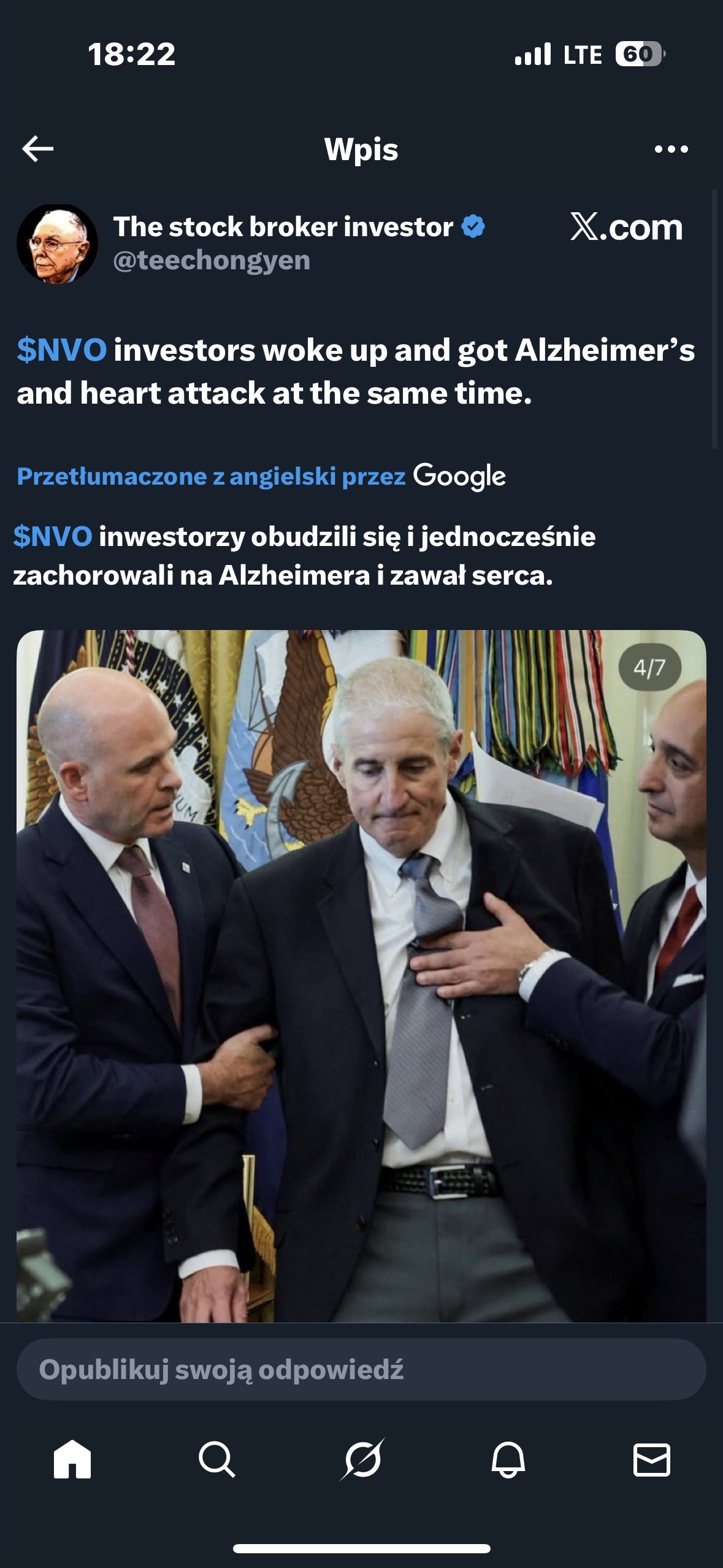This screenshot has height=1568, width=723.
Task: Open the Google translation attribution logo
Action: (x=459, y=477)
